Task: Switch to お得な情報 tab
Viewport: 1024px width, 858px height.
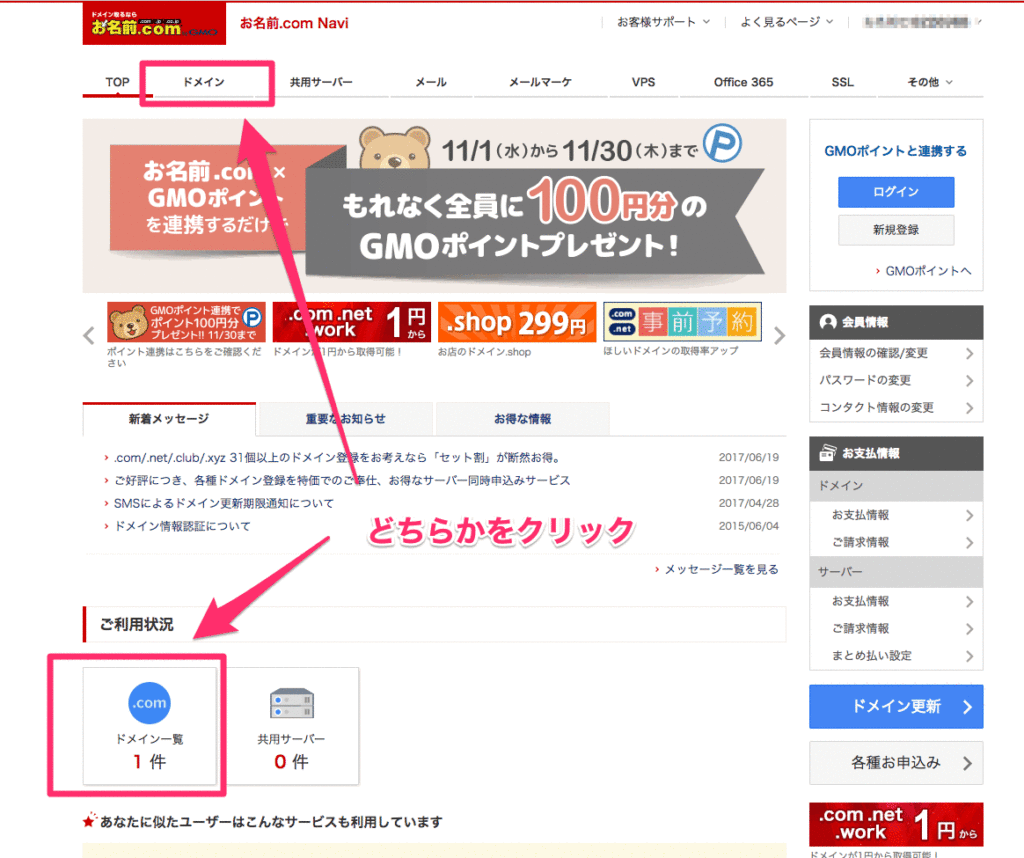Action: (x=522, y=419)
